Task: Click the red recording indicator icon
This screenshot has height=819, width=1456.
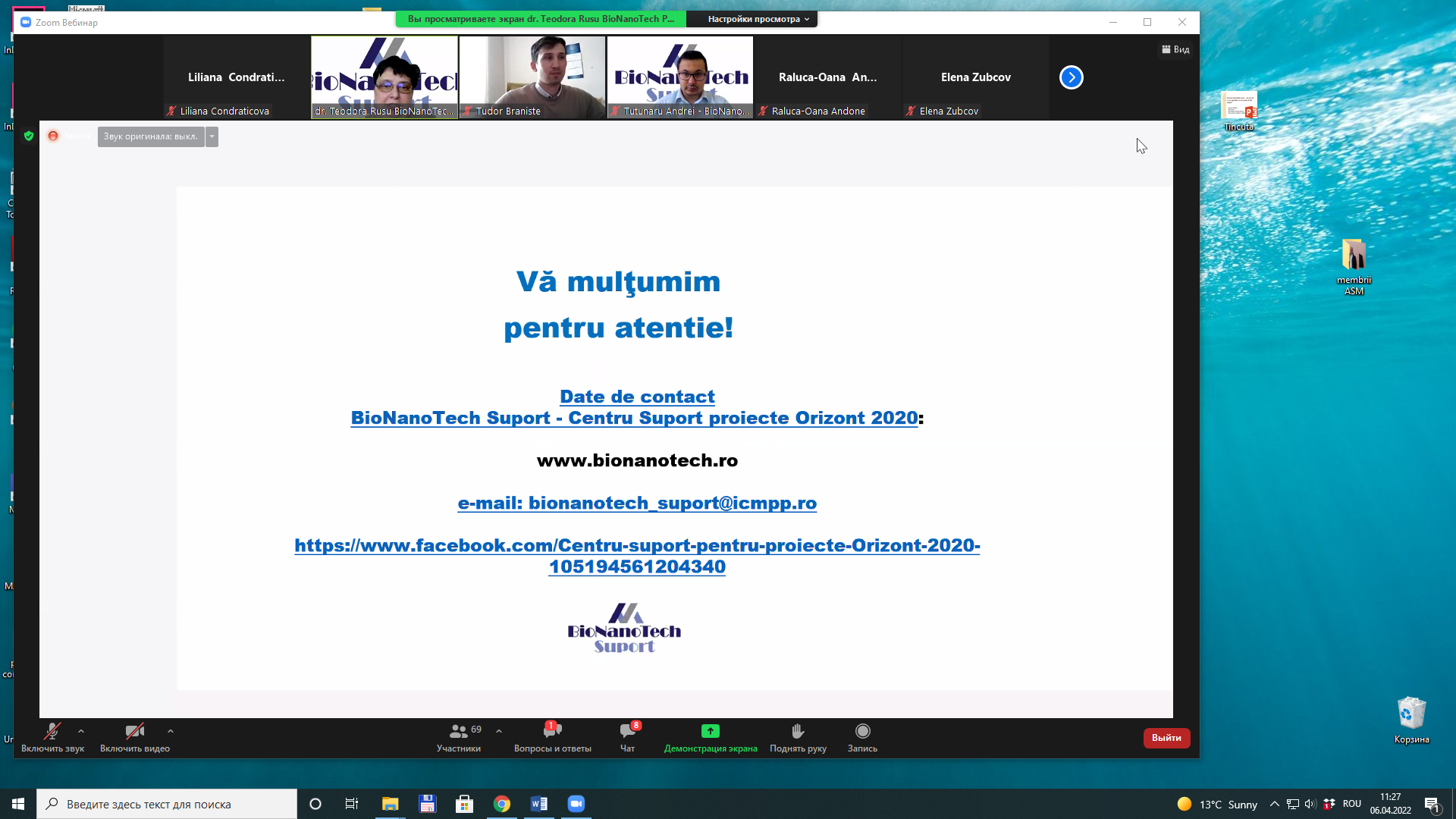Action: [x=53, y=136]
